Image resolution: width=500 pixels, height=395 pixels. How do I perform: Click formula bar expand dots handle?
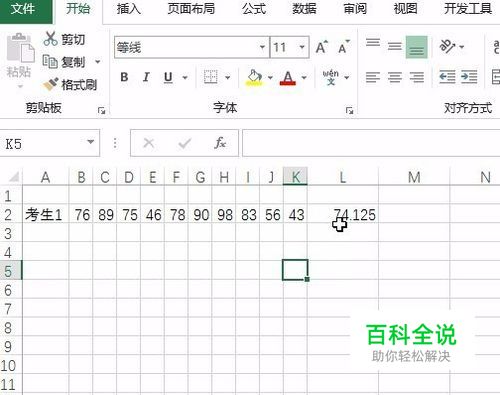click(115, 143)
